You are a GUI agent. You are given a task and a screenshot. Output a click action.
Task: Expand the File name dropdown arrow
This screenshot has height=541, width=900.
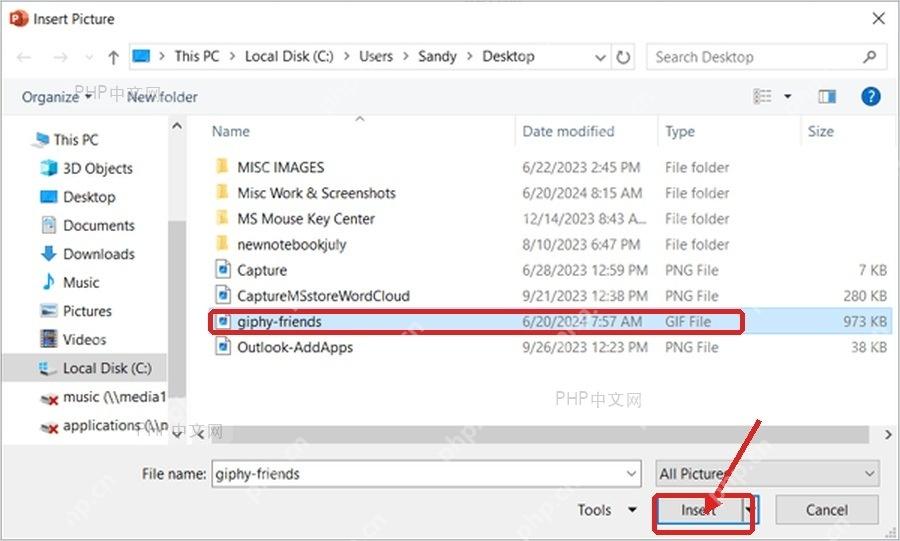[x=631, y=474]
